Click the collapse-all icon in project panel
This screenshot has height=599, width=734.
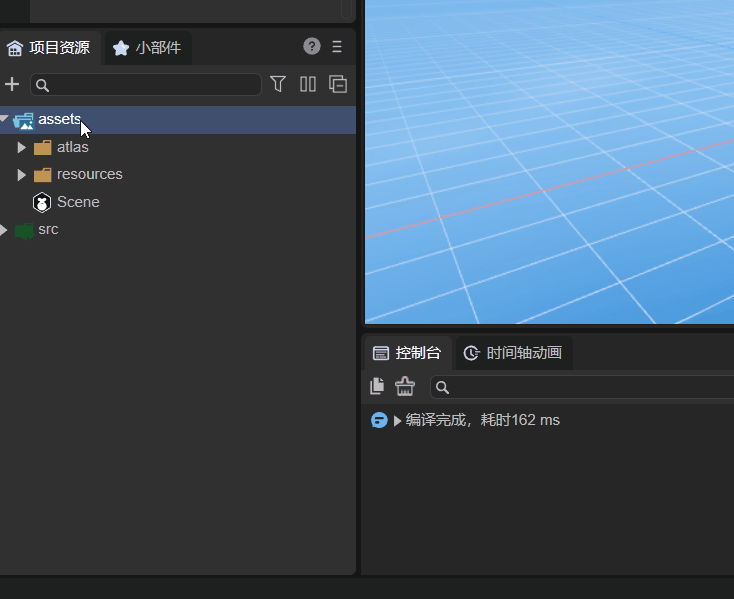338,84
